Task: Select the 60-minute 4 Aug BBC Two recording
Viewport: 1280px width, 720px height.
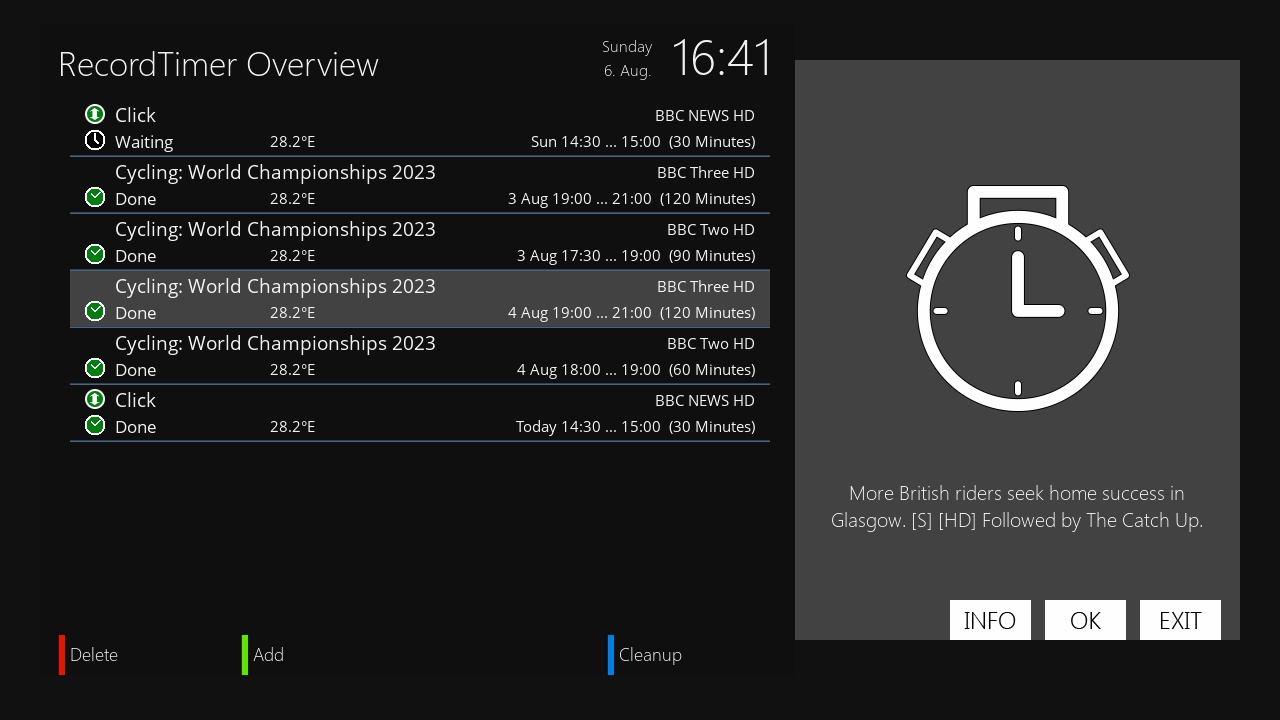Action: (x=420, y=355)
